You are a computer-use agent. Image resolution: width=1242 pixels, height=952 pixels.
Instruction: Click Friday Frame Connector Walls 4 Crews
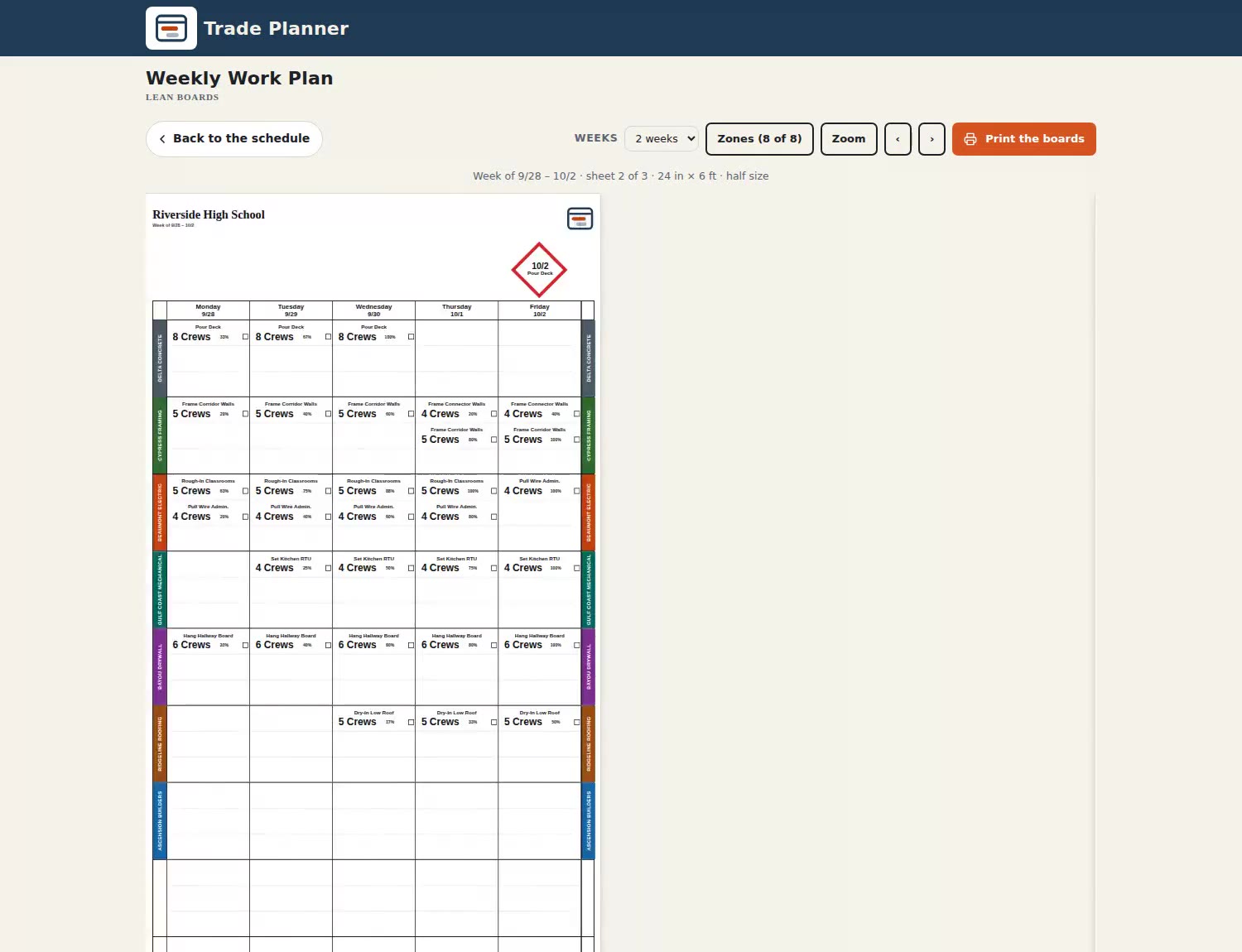[x=539, y=411]
